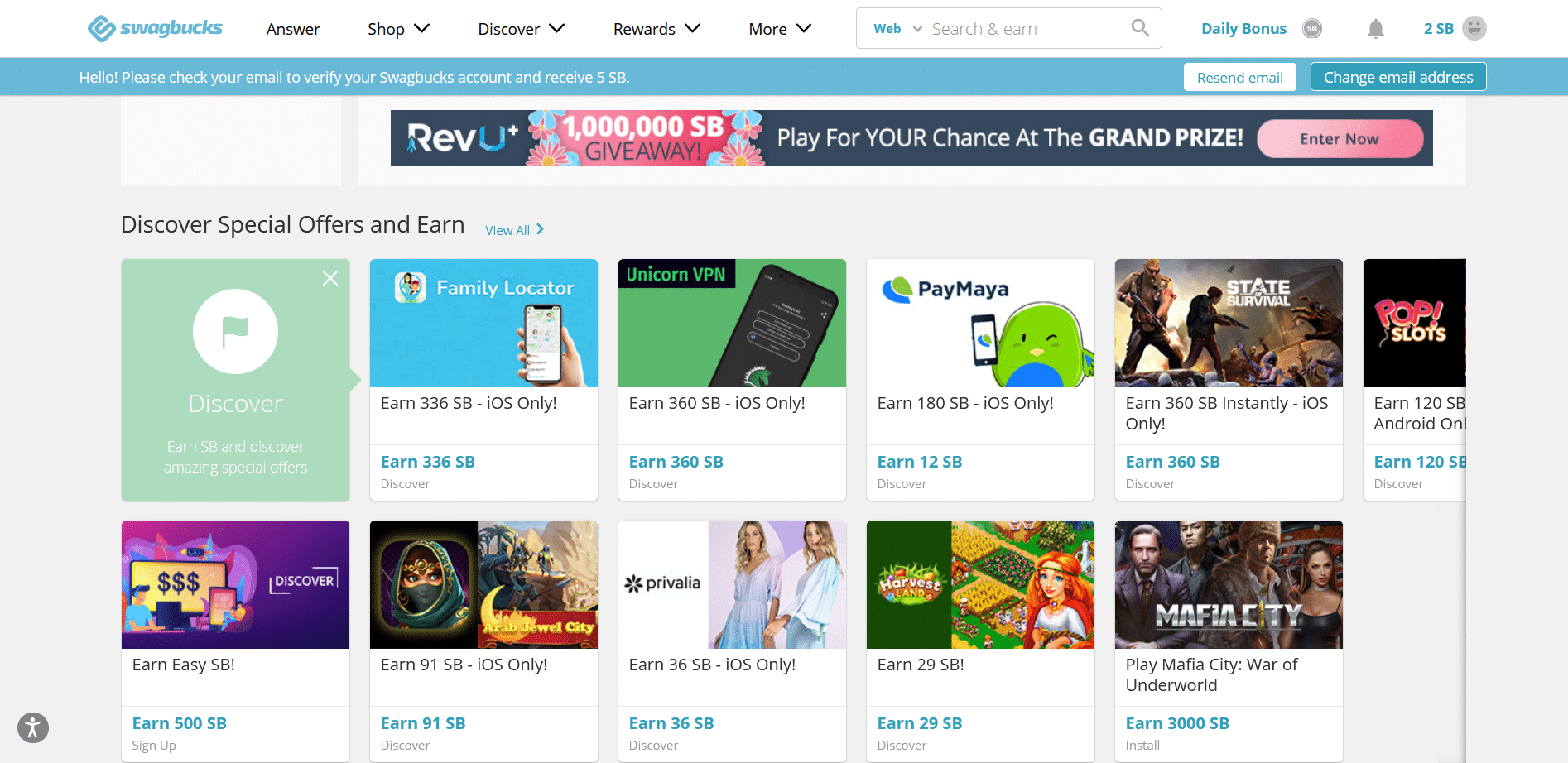Screen dimensions: 1568x763
Task: Click into the Search & earn field
Action: [1027, 29]
